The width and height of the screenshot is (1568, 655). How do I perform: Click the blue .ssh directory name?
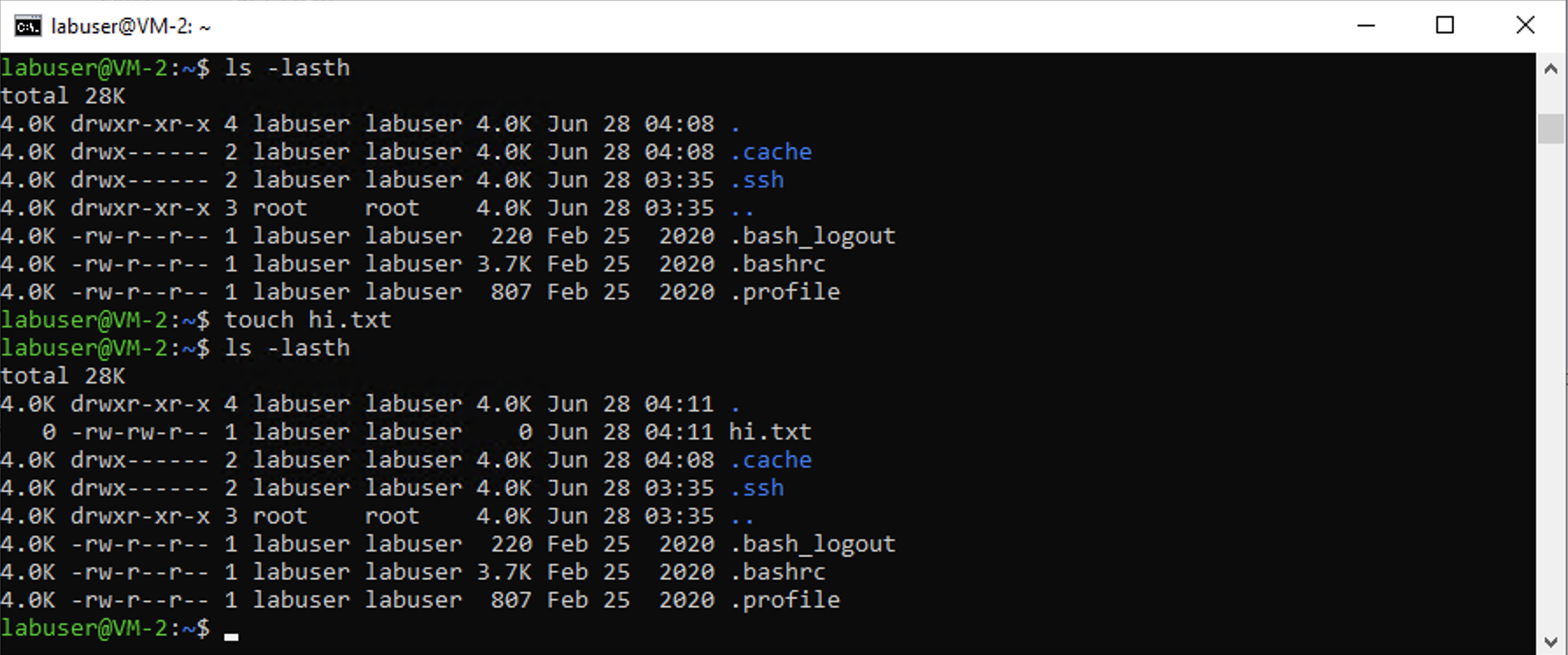pos(757,179)
